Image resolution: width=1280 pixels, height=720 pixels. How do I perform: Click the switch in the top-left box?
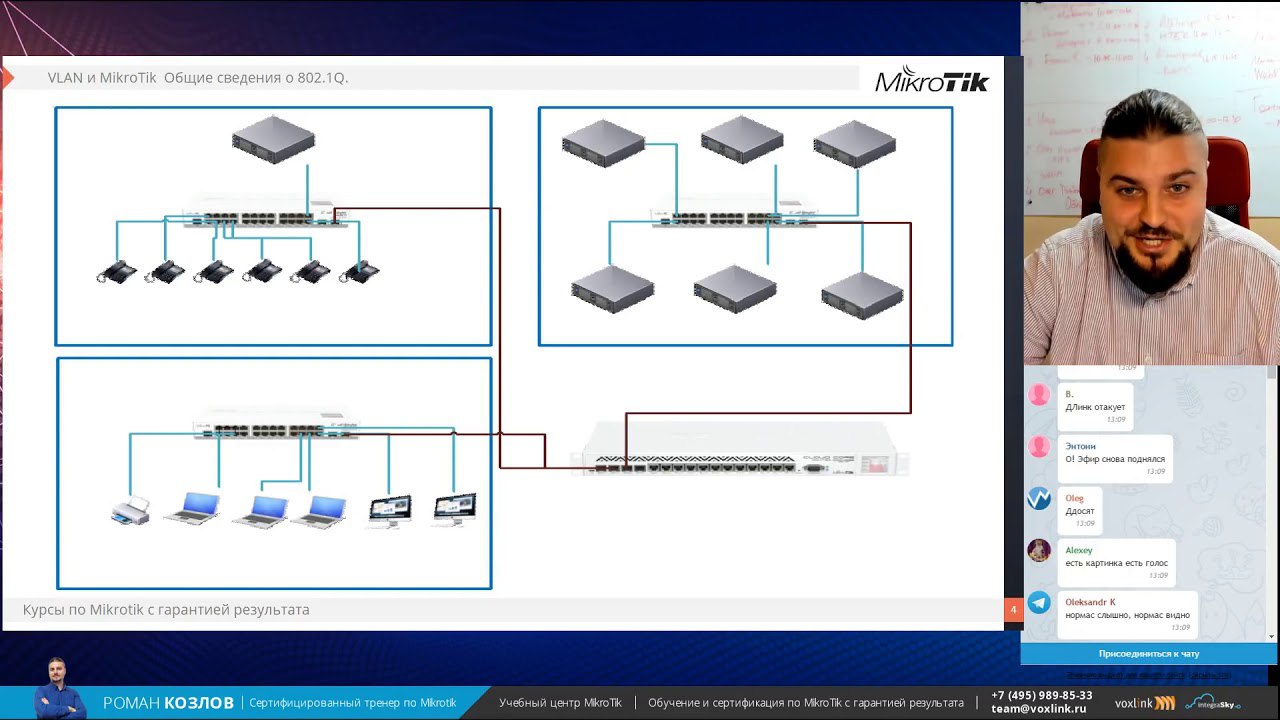pos(265,210)
